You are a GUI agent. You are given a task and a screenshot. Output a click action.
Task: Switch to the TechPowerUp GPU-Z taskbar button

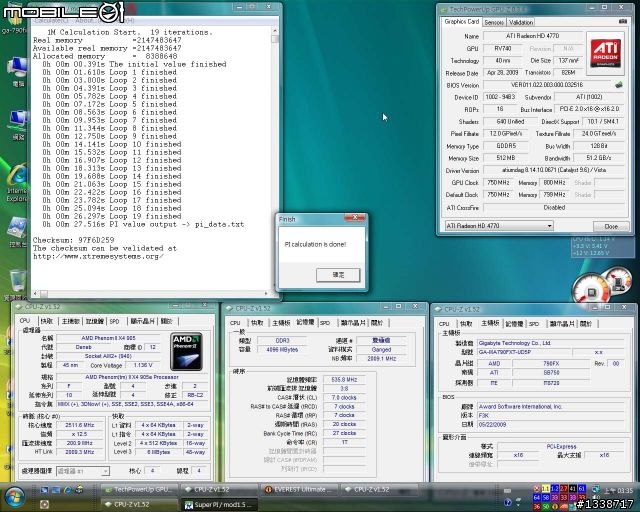(139, 489)
